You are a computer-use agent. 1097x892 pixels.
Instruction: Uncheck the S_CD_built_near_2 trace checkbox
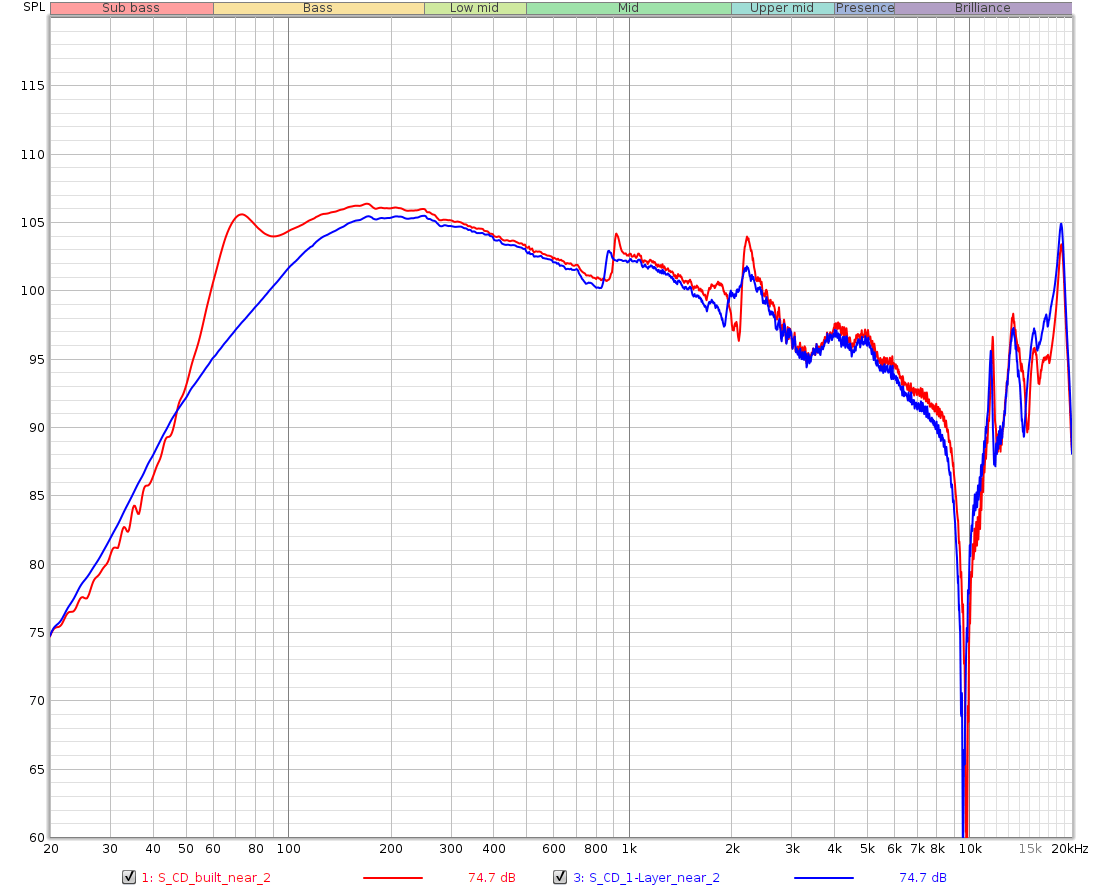click(x=129, y=877)
